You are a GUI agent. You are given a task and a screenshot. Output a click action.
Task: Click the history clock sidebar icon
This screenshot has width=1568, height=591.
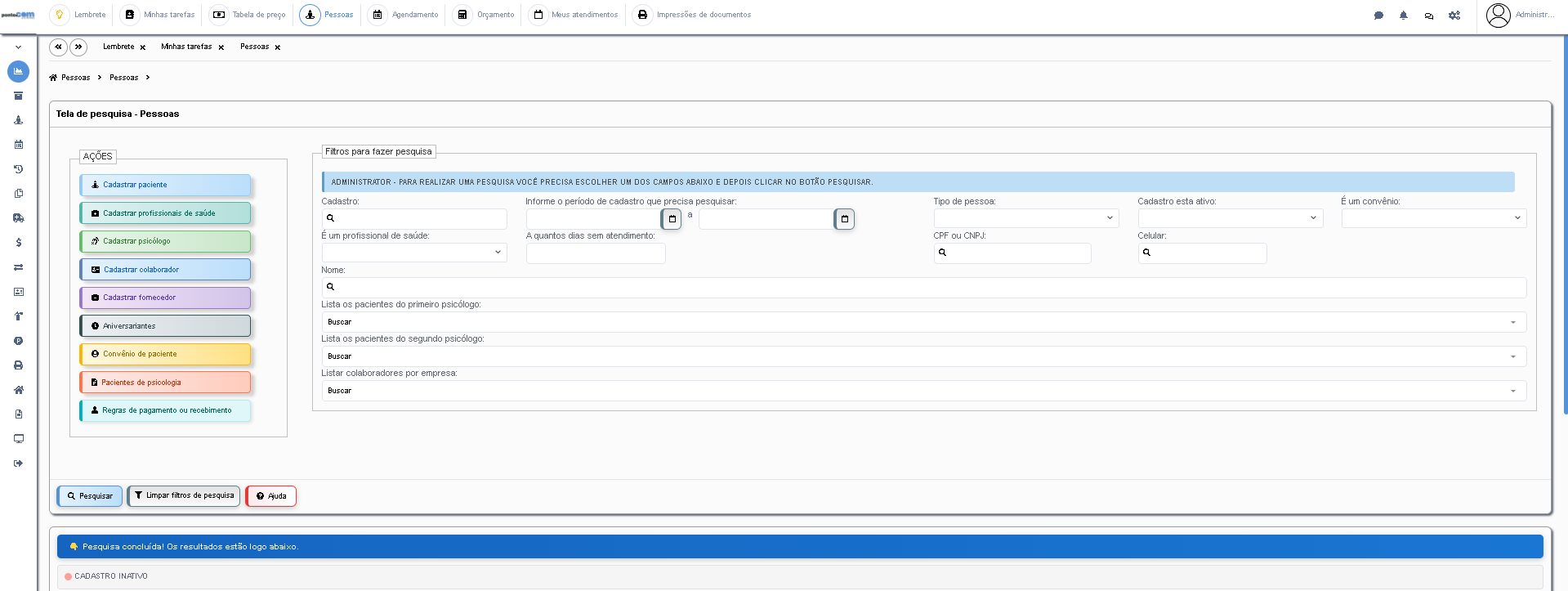click(x=18, y=169)
